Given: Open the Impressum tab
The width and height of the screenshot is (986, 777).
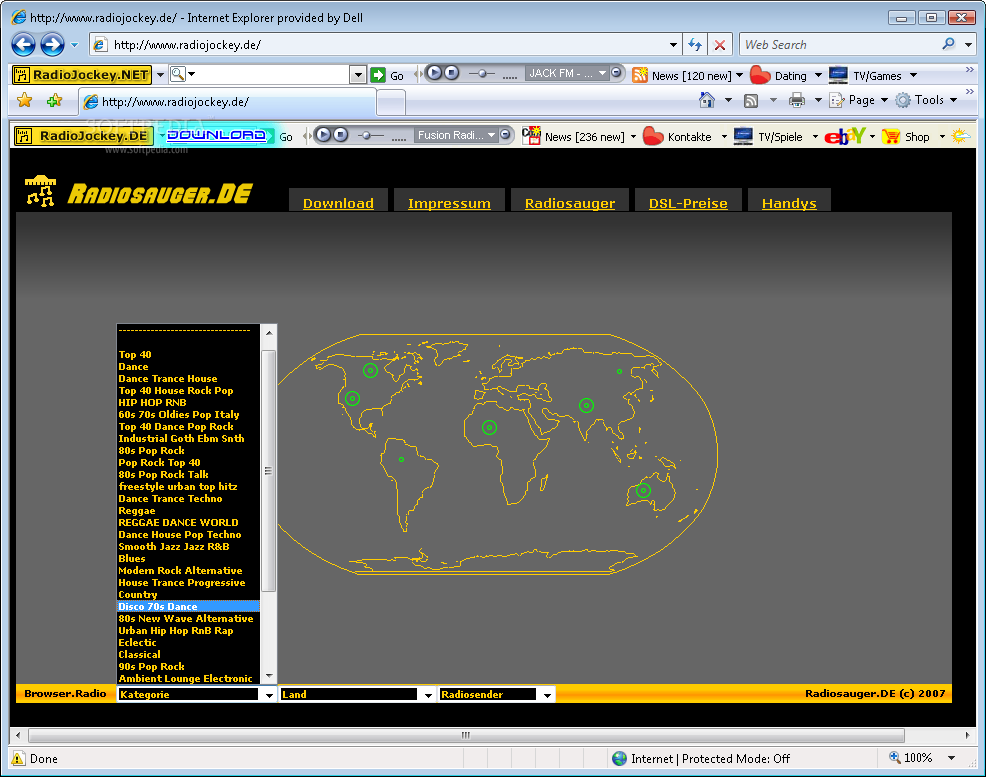Looking at the screenshot, I should (449, 202).
